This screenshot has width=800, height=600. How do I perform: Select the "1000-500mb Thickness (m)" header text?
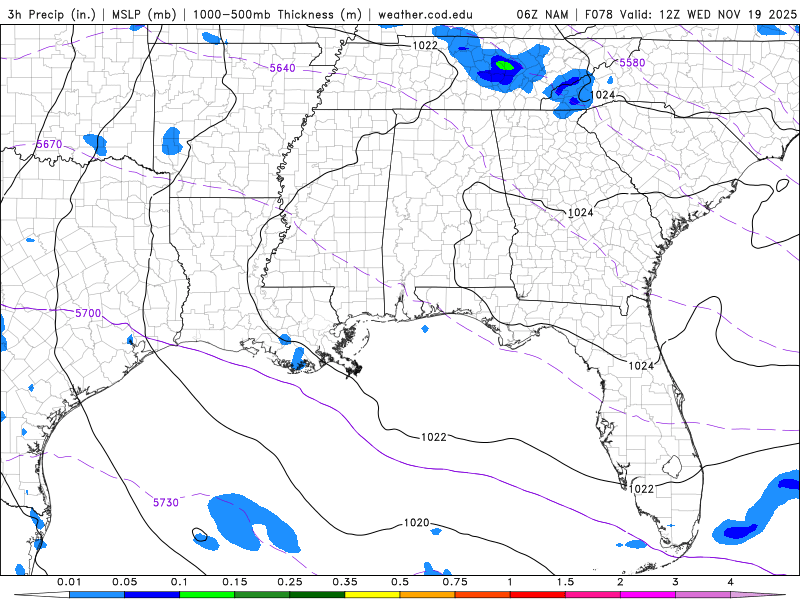(x=277, y=14)
